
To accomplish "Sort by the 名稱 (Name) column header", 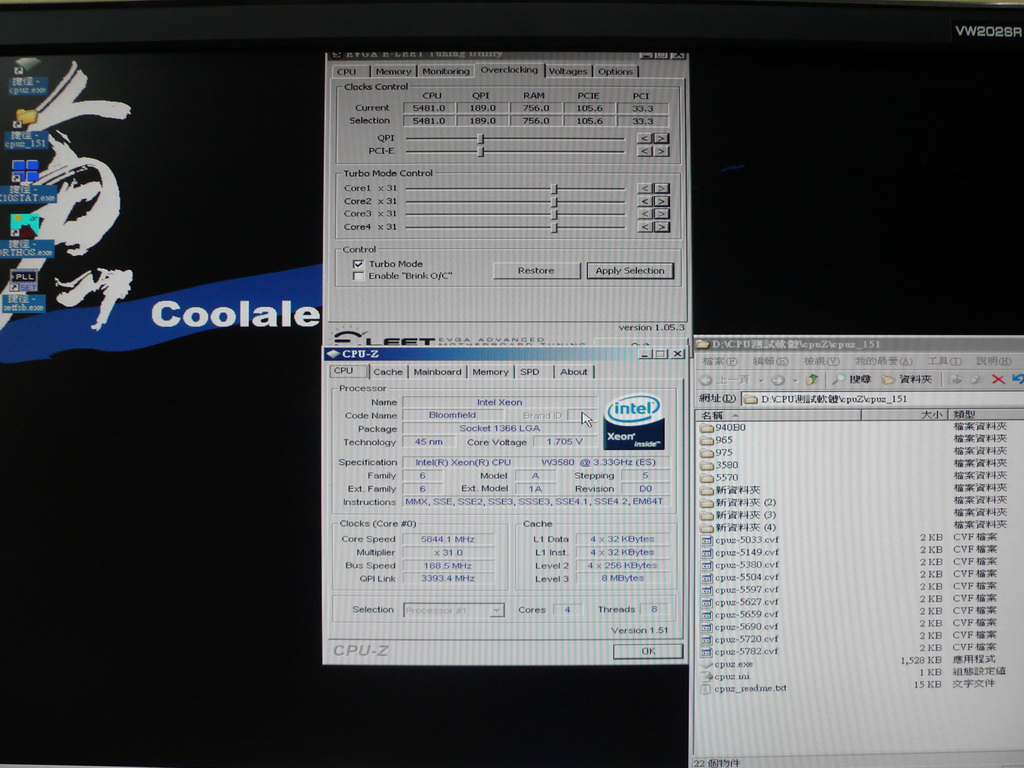I will (778, 415).
